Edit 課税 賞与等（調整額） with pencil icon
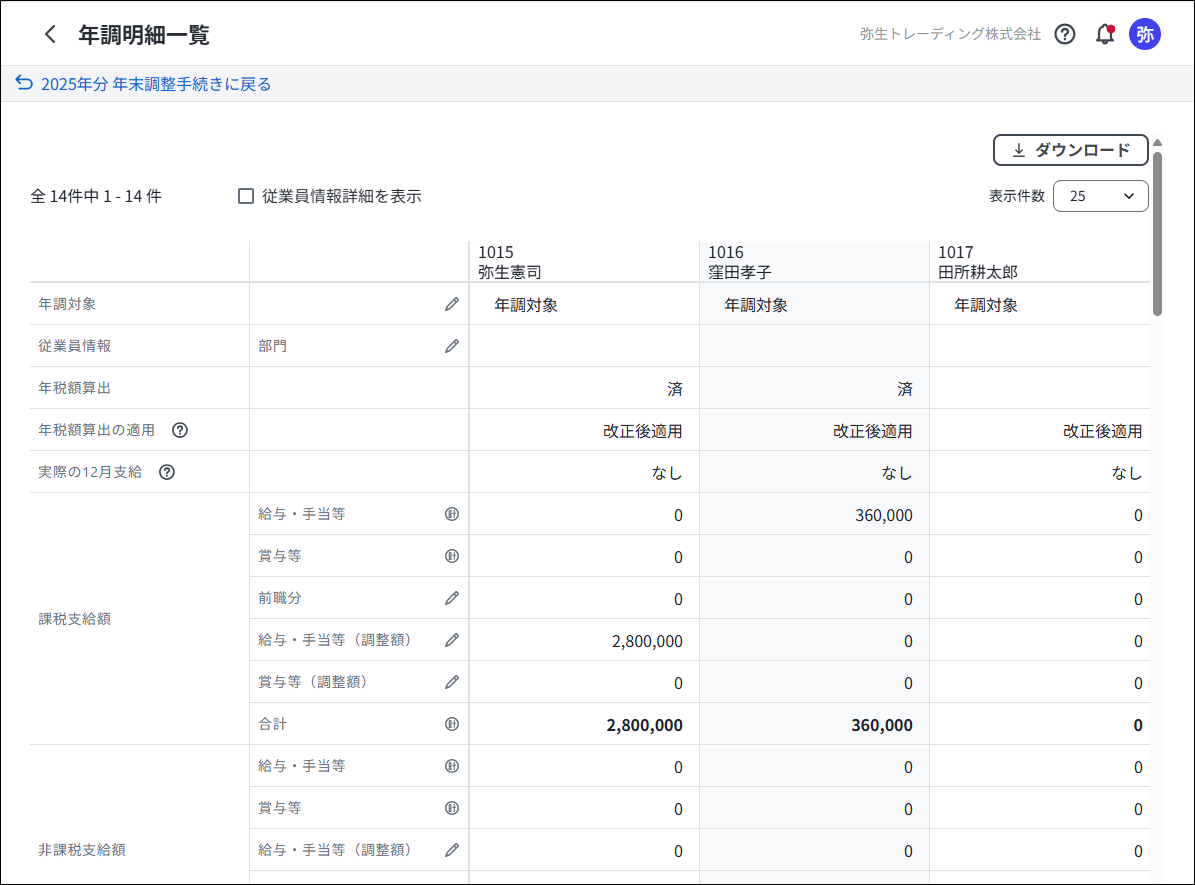This screenshot has width=1195, height=885. tap(452, 682)
